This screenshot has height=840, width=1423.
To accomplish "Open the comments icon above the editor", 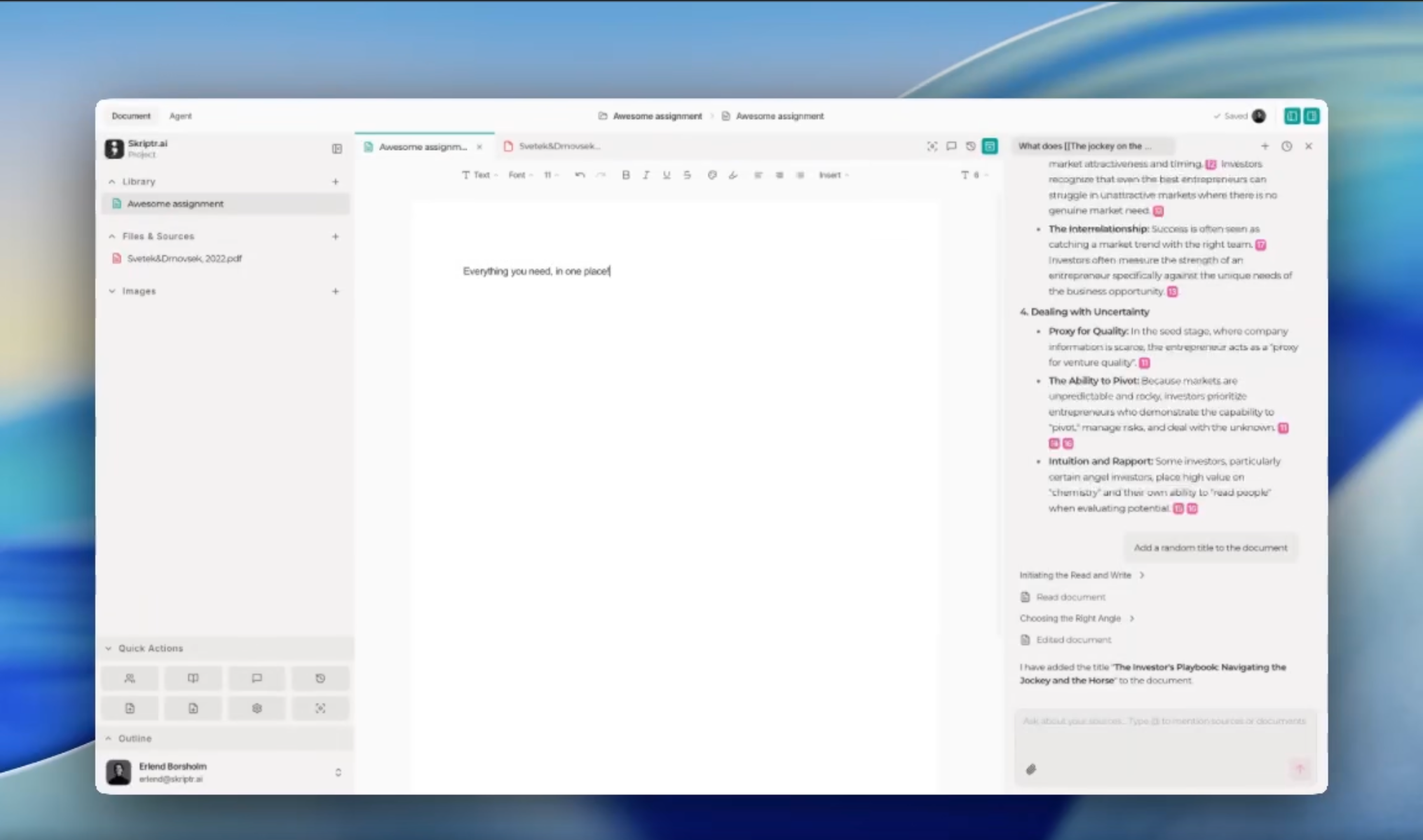I will tap(951, 146).
